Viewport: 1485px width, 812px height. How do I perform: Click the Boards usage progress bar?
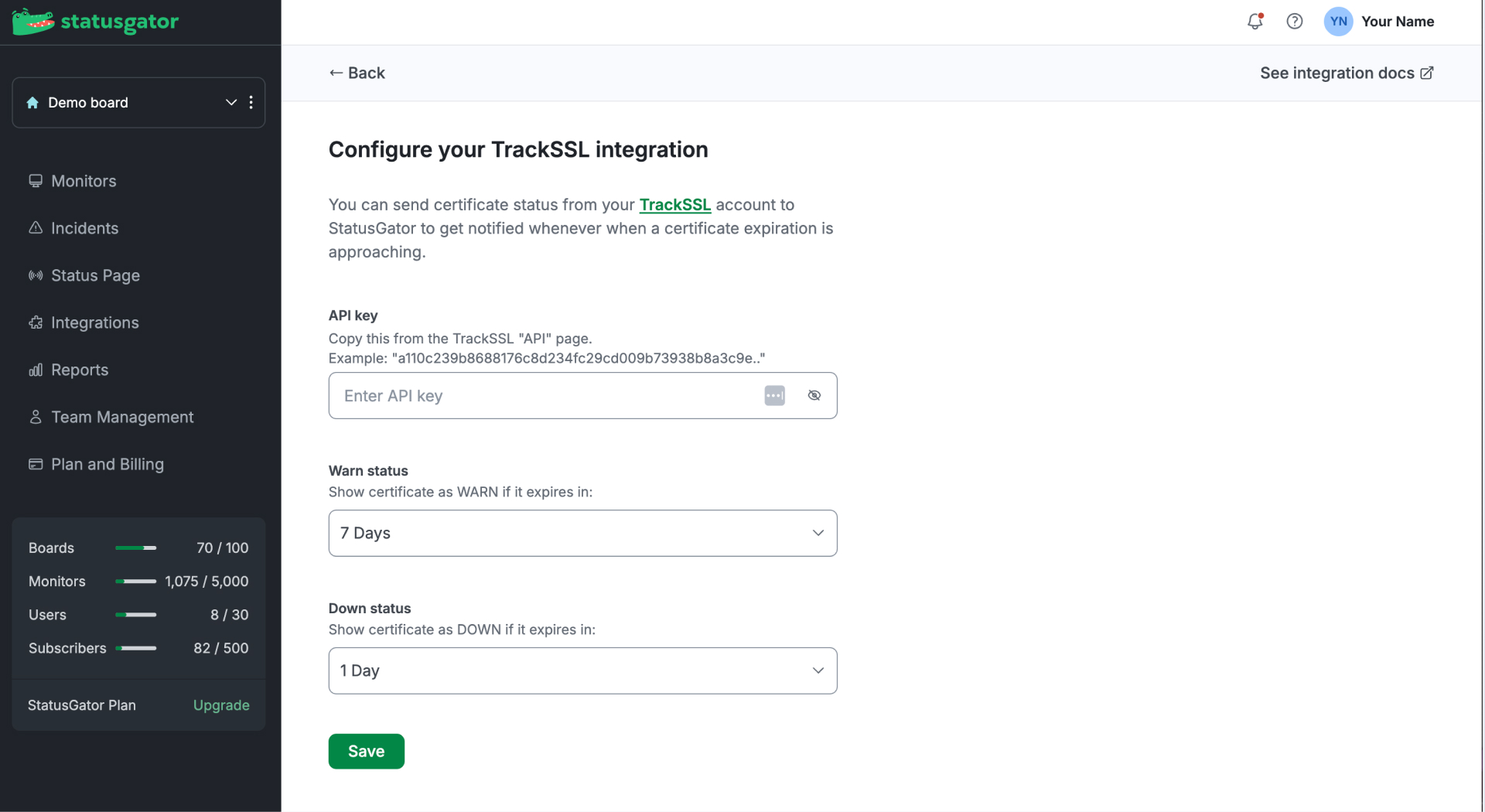click(x=135, y=548)
